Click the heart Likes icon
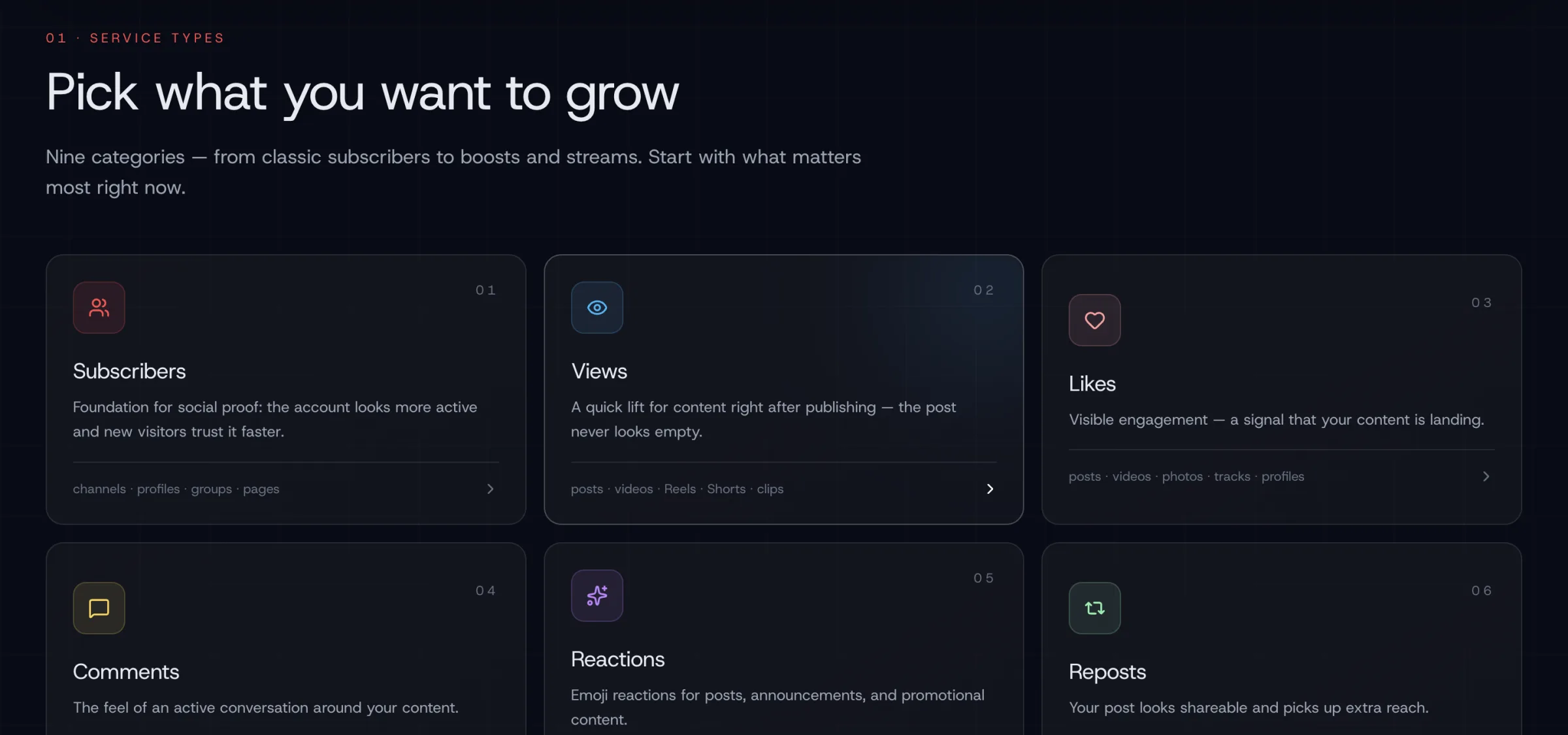 point(1094,320)
